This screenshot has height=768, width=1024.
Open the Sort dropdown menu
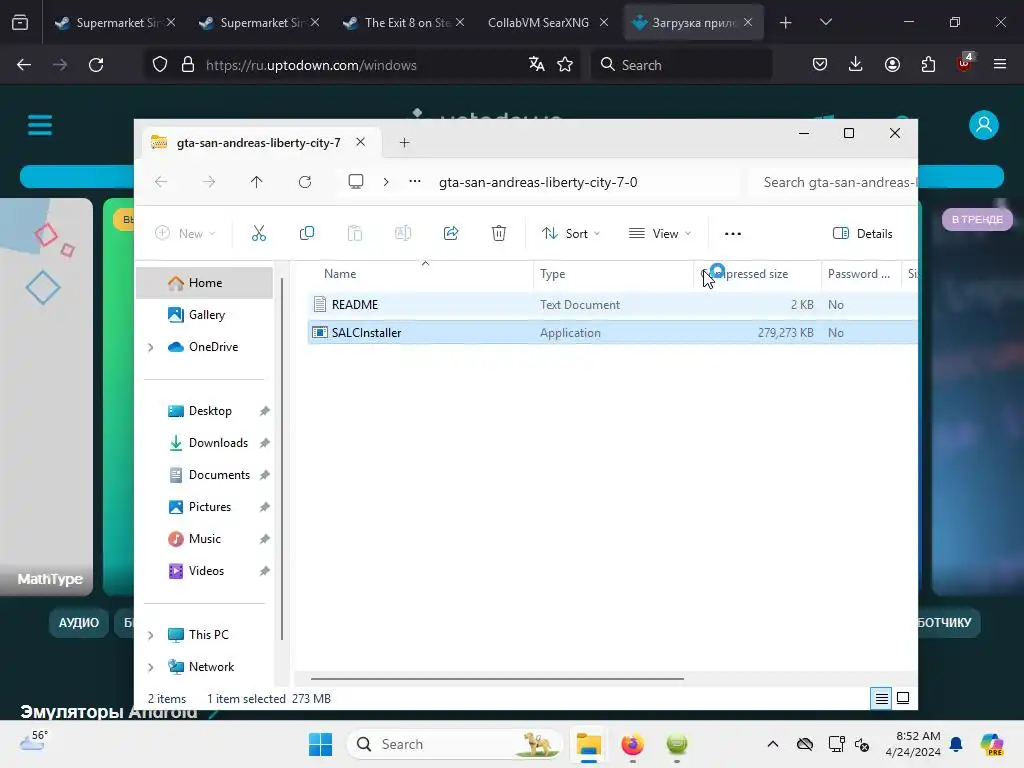click(571, 233)
